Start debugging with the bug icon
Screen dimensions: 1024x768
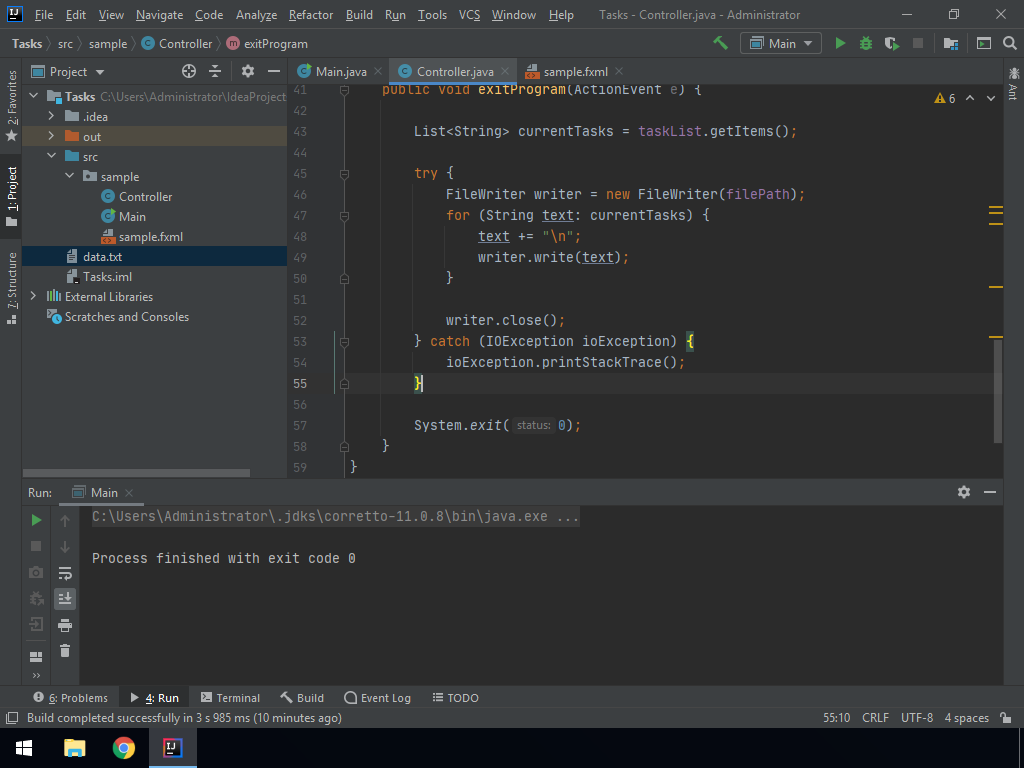click(x=866, y=43)
